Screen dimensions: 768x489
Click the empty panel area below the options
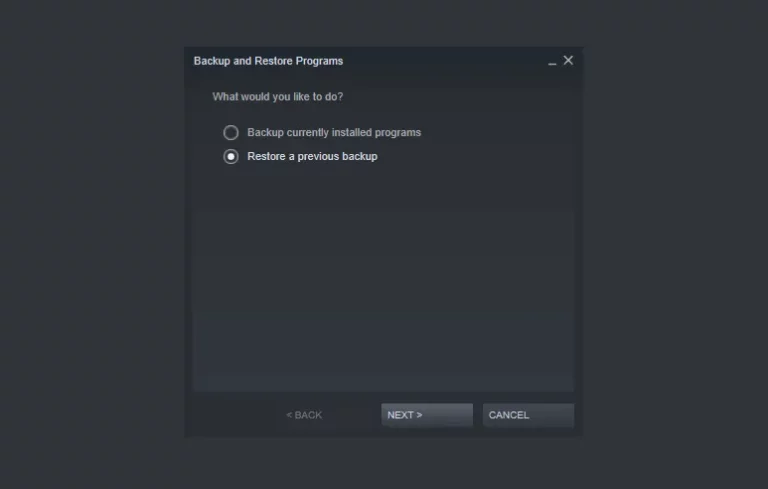[383, 279]
